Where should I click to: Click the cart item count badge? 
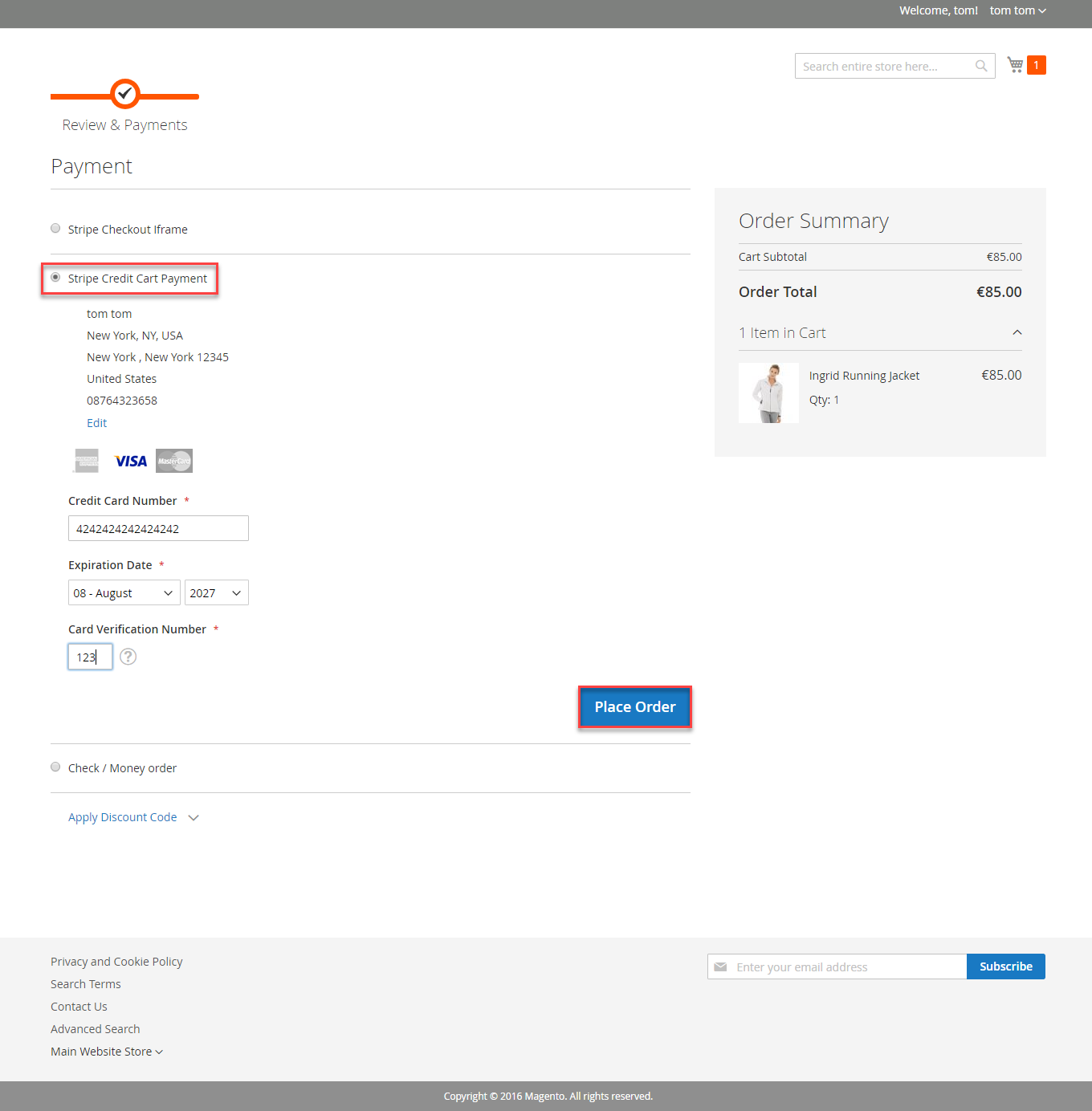tap(1037, 65)
